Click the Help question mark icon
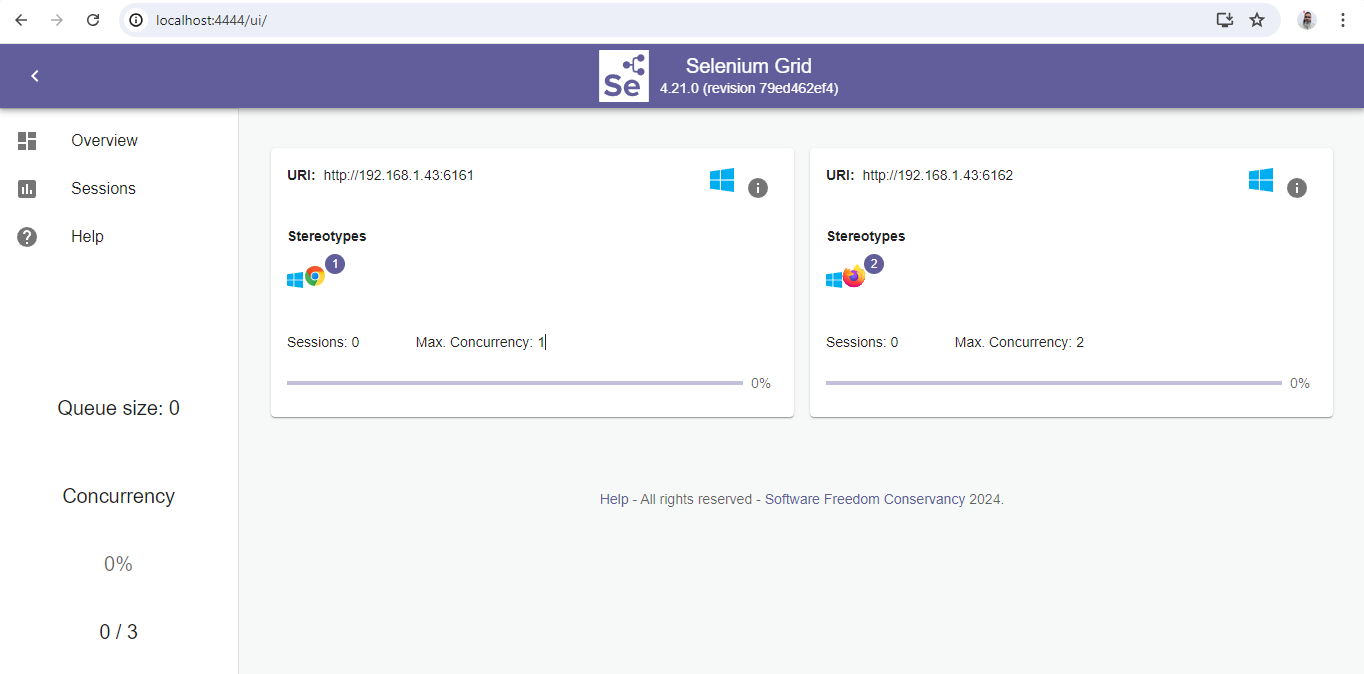 pyautogui.click(x=27, y=237)
